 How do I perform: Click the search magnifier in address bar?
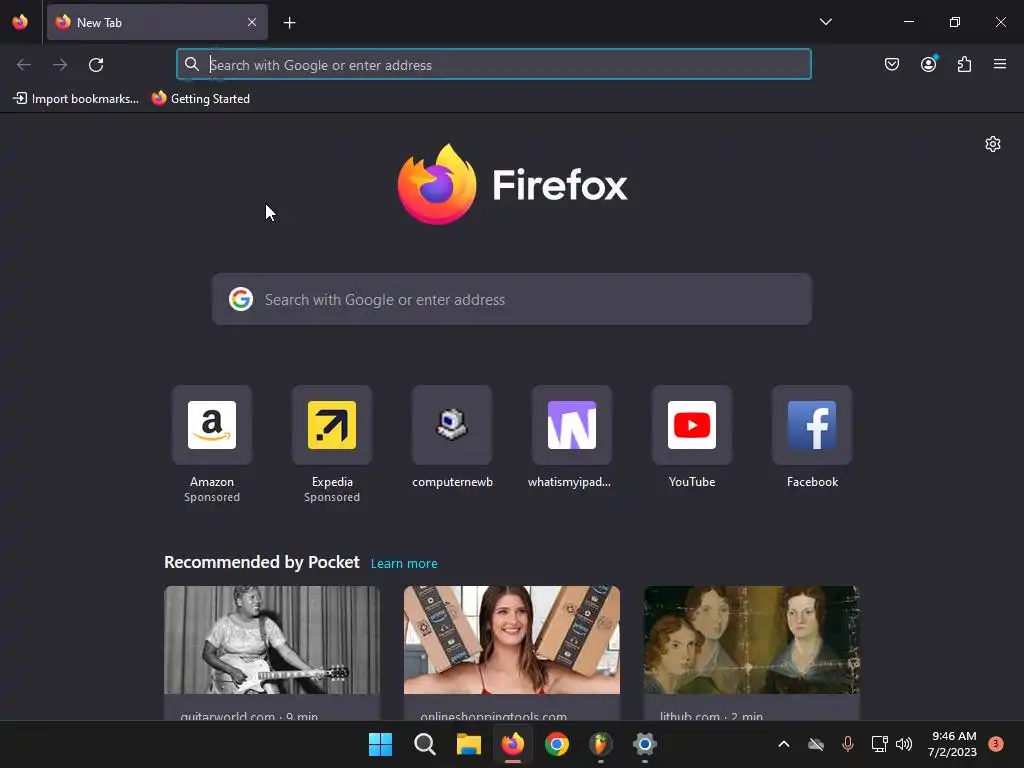tap(191, 64)
